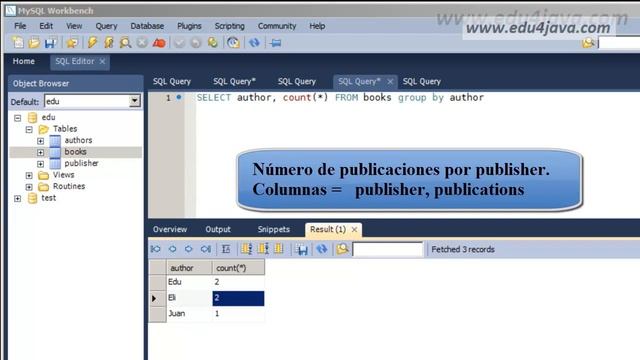640x360 pixels.
Task: Click the rollback arrow icon
Action: coord(196,42)
